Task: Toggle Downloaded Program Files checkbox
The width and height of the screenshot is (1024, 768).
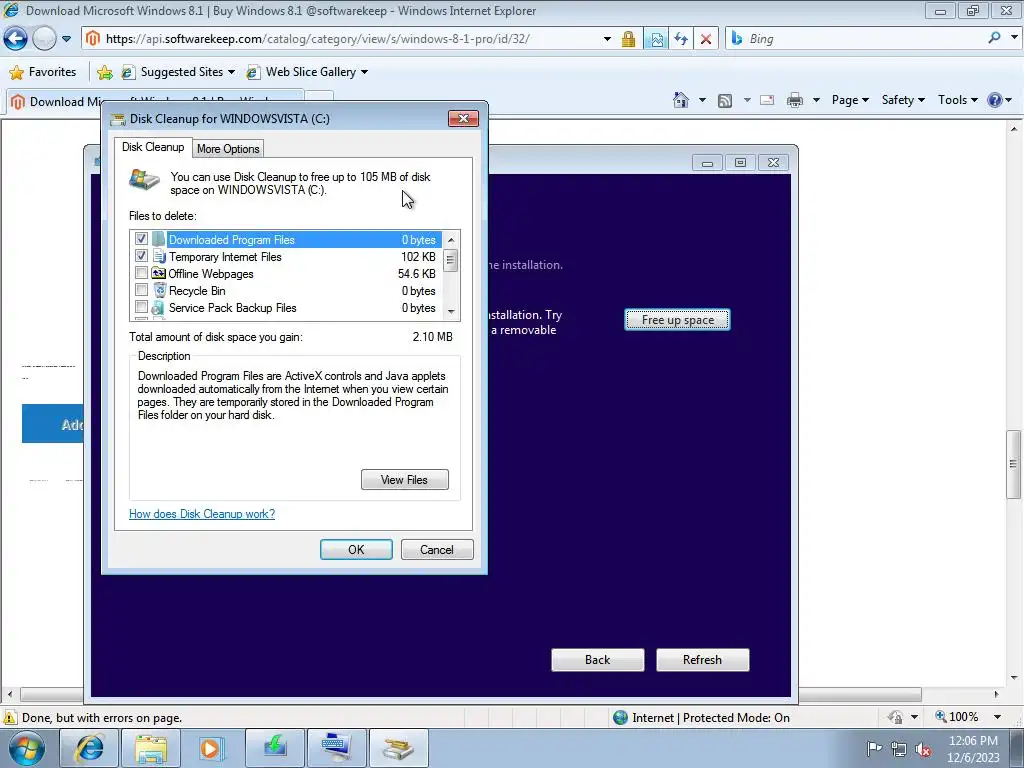Action: (x=141, y=239)
